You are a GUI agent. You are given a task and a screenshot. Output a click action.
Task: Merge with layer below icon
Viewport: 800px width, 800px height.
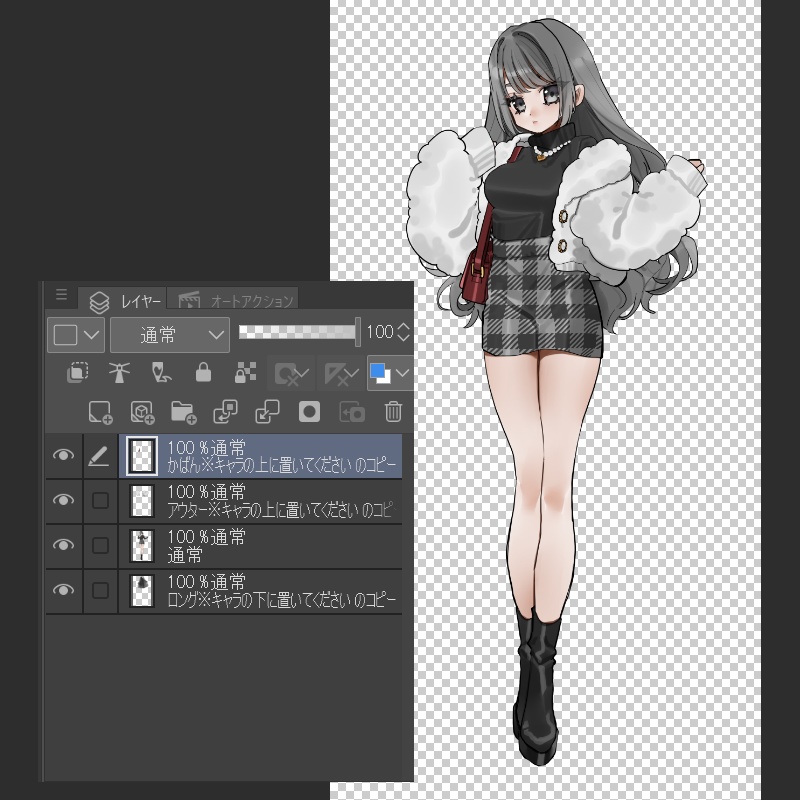(267, 412)
